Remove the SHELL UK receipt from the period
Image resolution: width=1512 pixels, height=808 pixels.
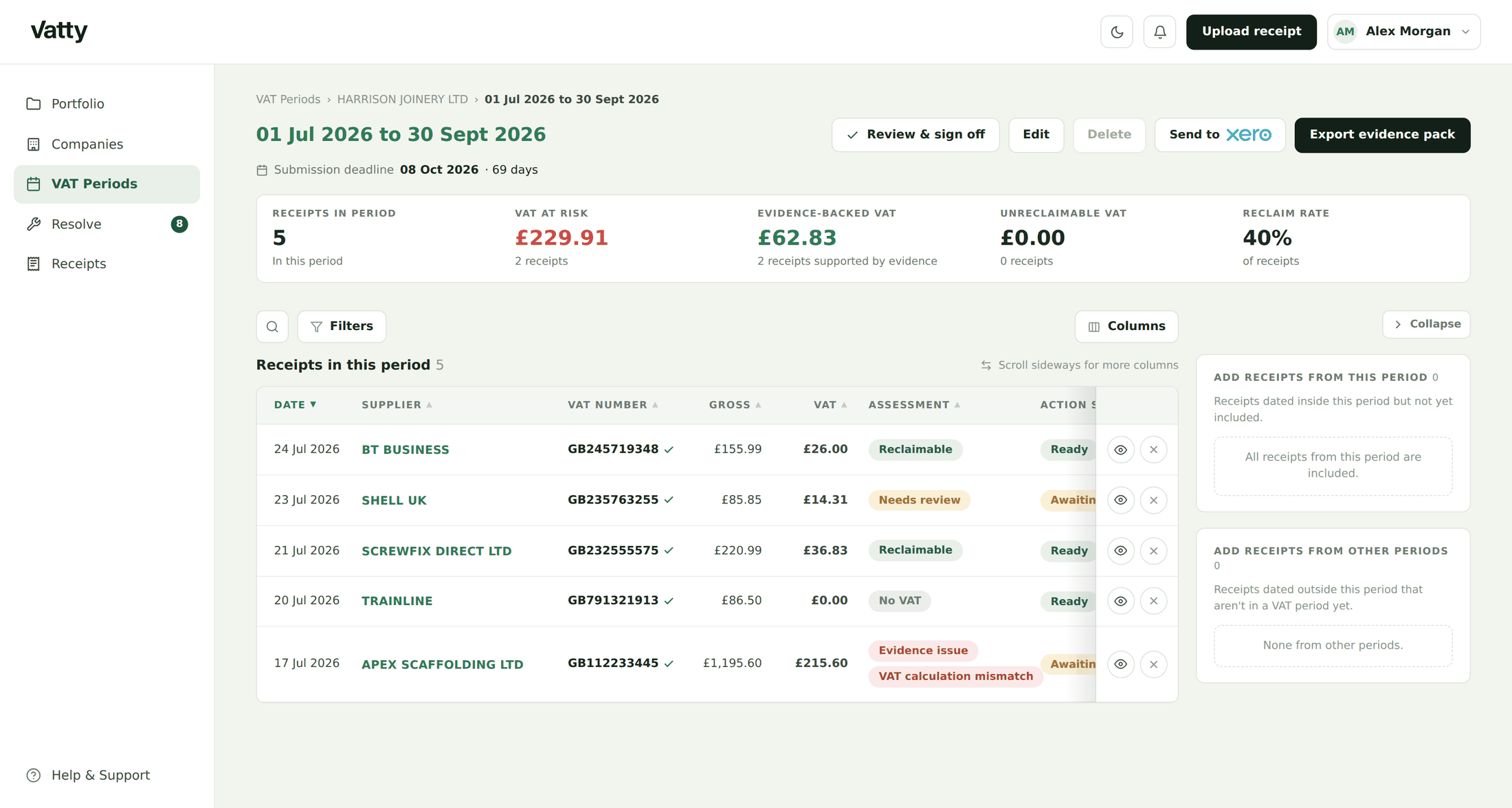pyautogui.click(x=1153, y=501)
